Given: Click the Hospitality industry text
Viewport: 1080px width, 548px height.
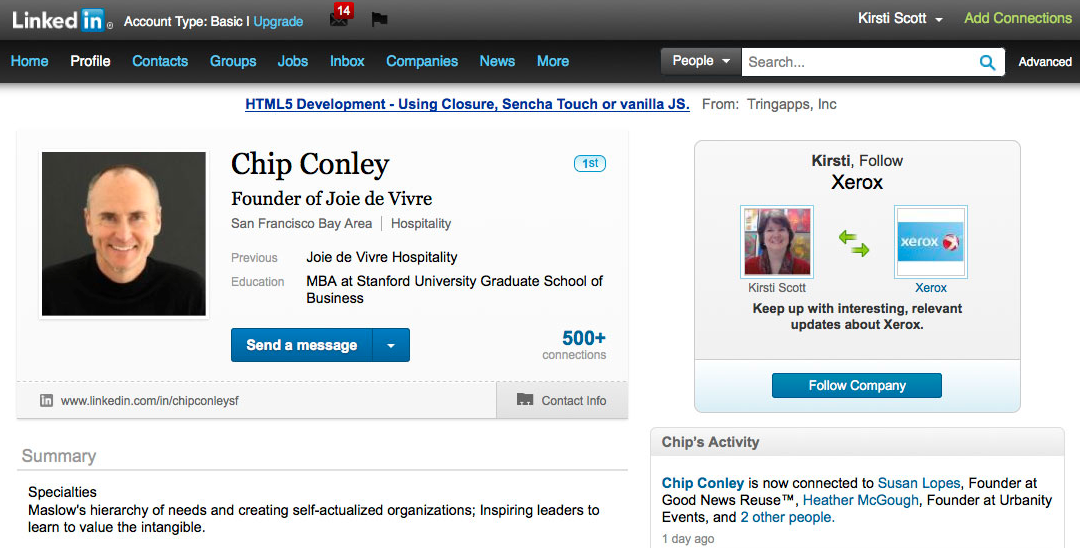Looking at the screenshot, I should tap(421, 223).
